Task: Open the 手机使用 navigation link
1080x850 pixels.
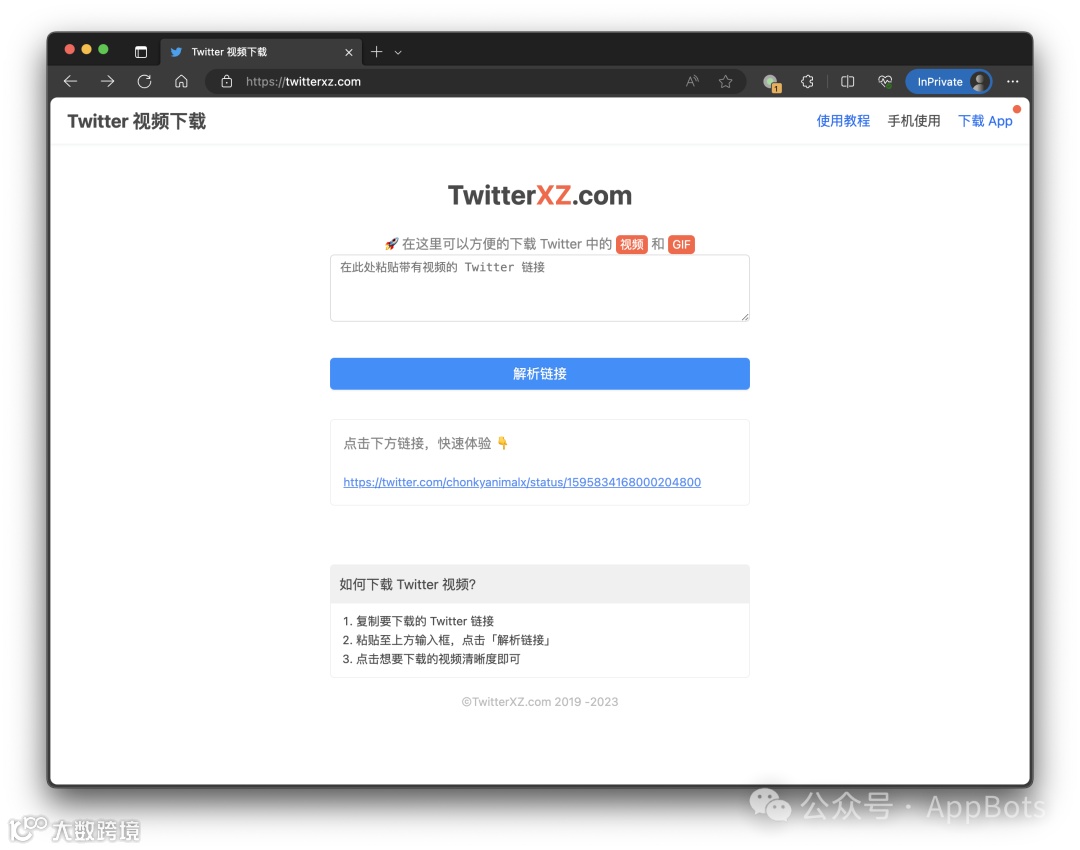Action: point(914,121)
